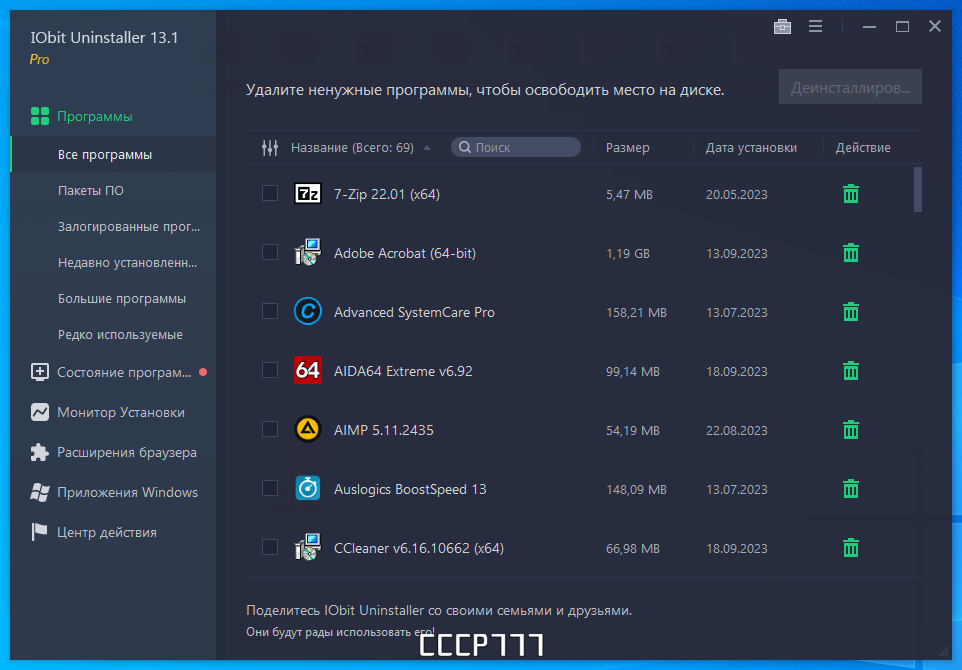
Task: Click the Поиск search input field
Action: point(516,147)
